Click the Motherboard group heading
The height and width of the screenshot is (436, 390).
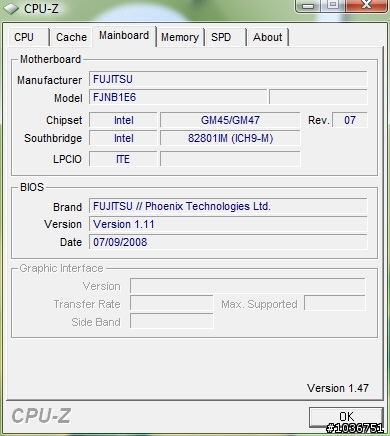click(51, 59)
